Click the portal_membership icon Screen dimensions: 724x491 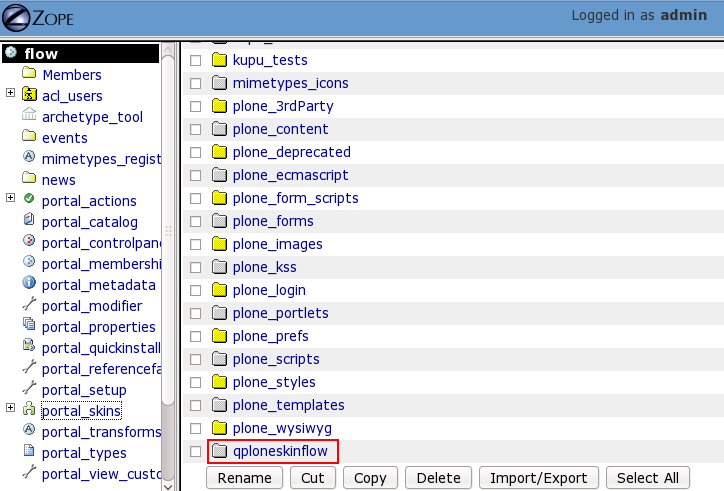coord(29,261)
